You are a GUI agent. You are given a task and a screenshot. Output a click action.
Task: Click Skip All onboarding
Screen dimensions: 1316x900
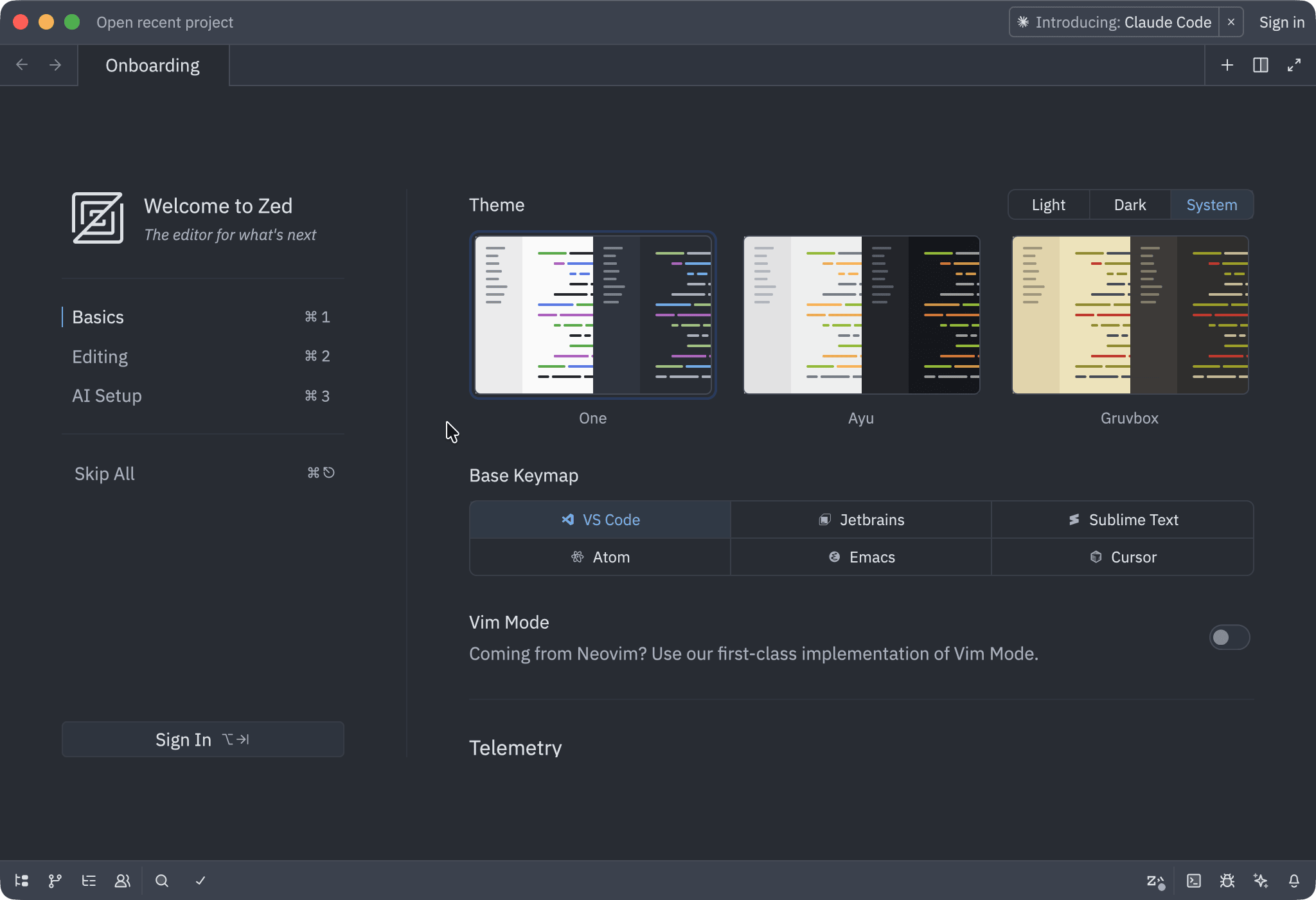pos(105,474)
